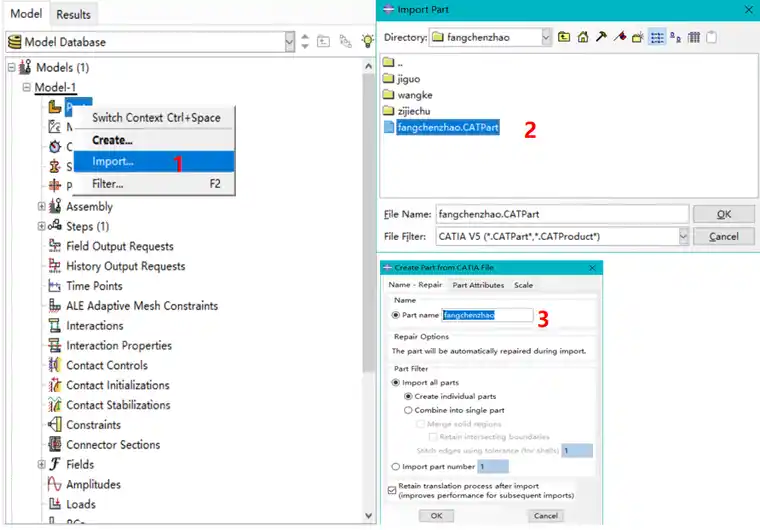The image size is (760, 530).
Task: Click the File Name input field
Action: [x=562, y=214]
